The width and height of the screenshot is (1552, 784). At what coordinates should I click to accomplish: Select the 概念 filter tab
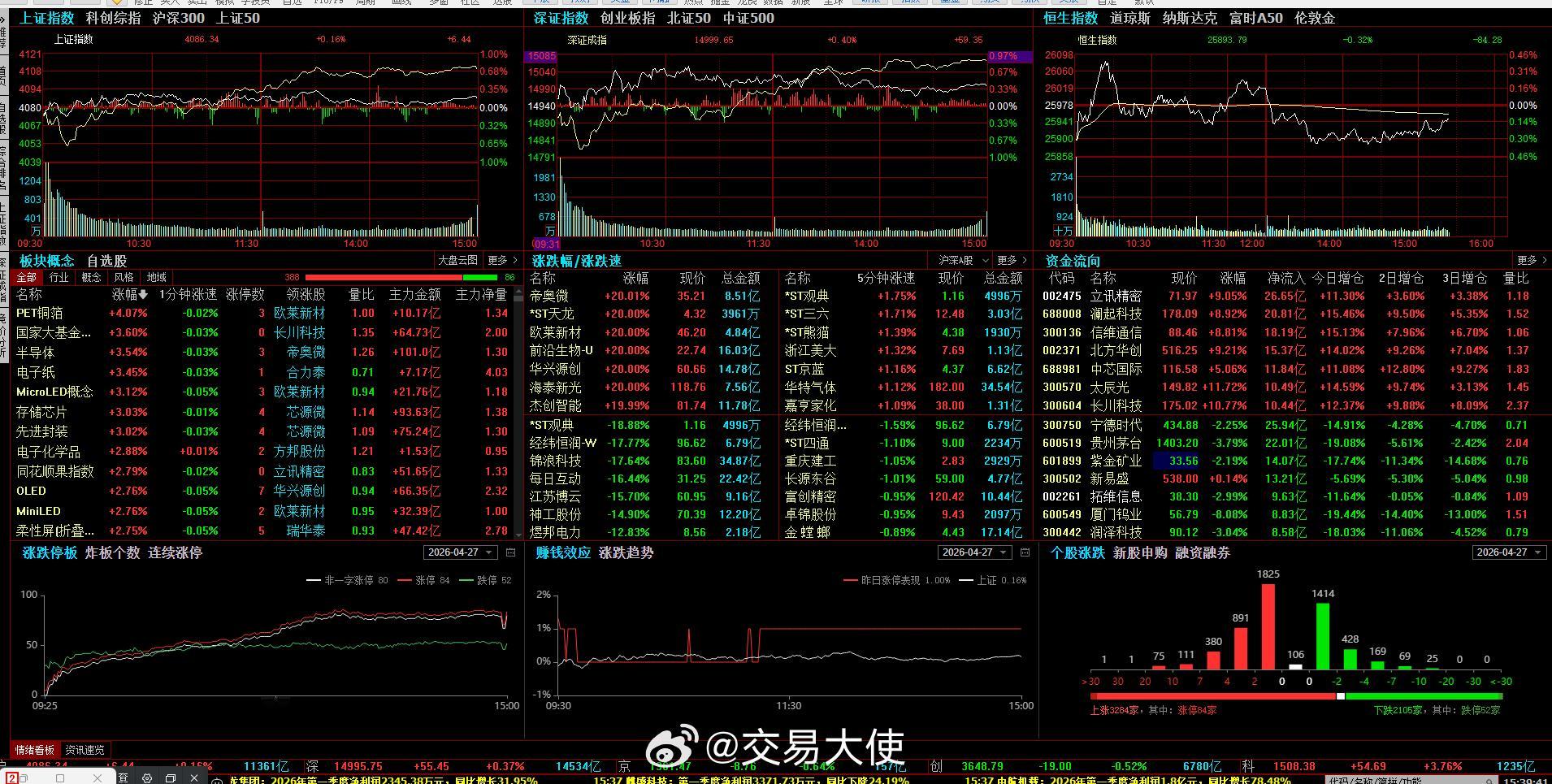click(x=92, y=277)
